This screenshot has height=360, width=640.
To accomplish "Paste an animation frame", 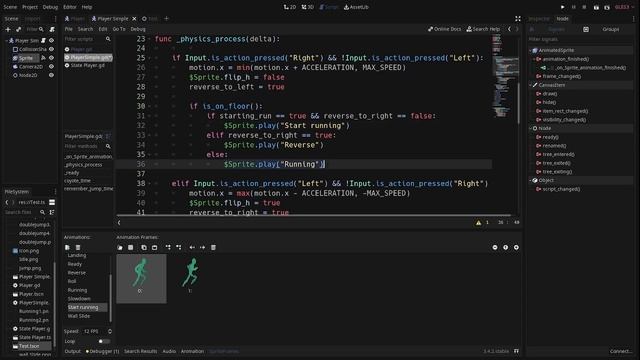I will [154, 247].
